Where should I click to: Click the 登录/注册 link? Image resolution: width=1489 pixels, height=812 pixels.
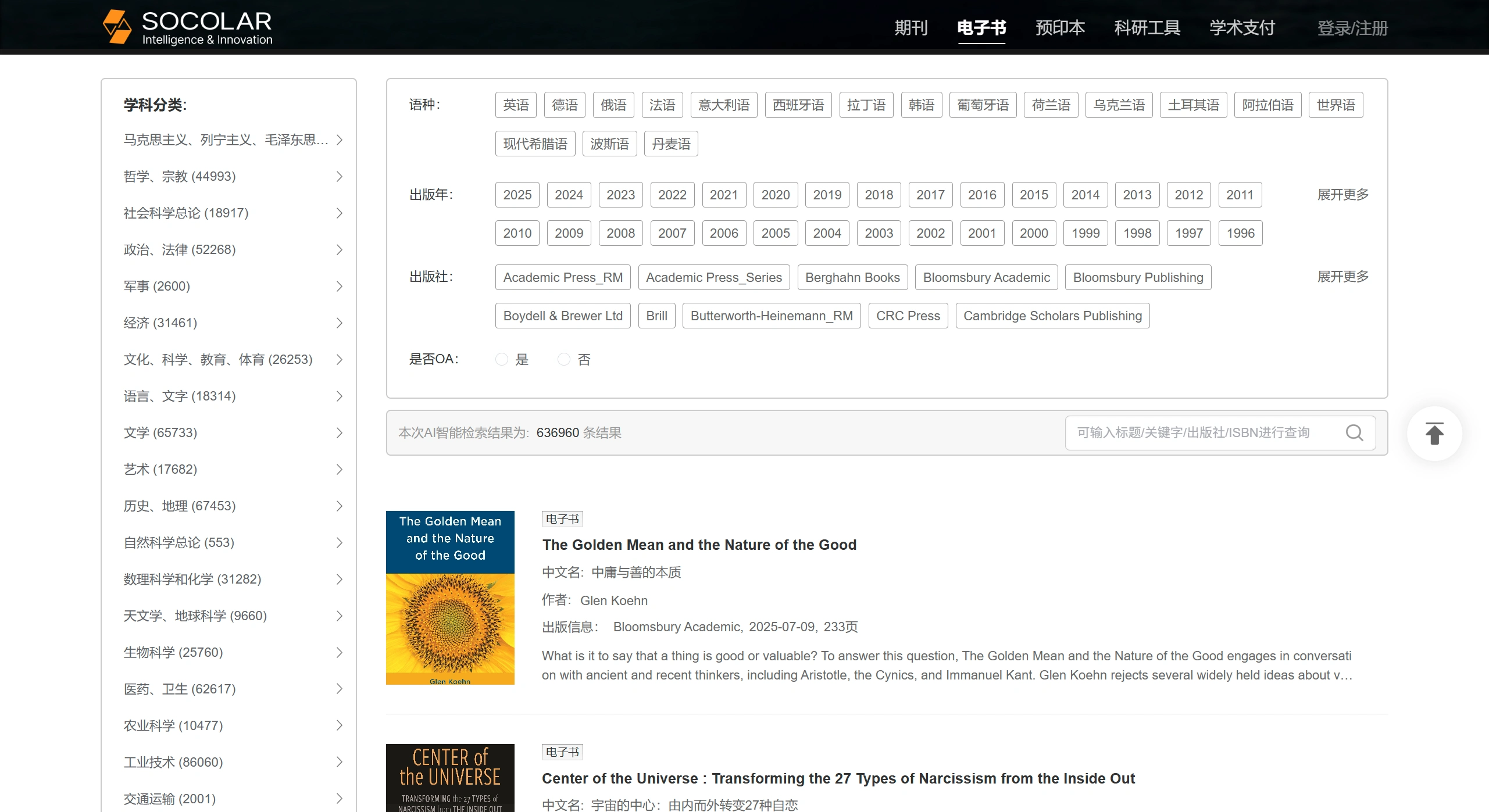(1352, 28)
